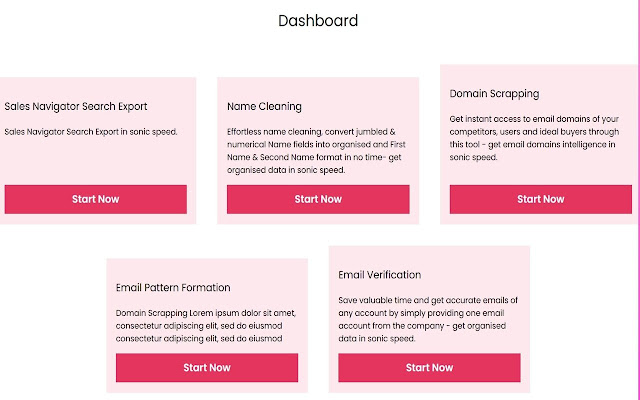Click the 'Export in sonic speed' description
Screen dimensions: 640x400
pyautogui.click(x=91, y=131)
